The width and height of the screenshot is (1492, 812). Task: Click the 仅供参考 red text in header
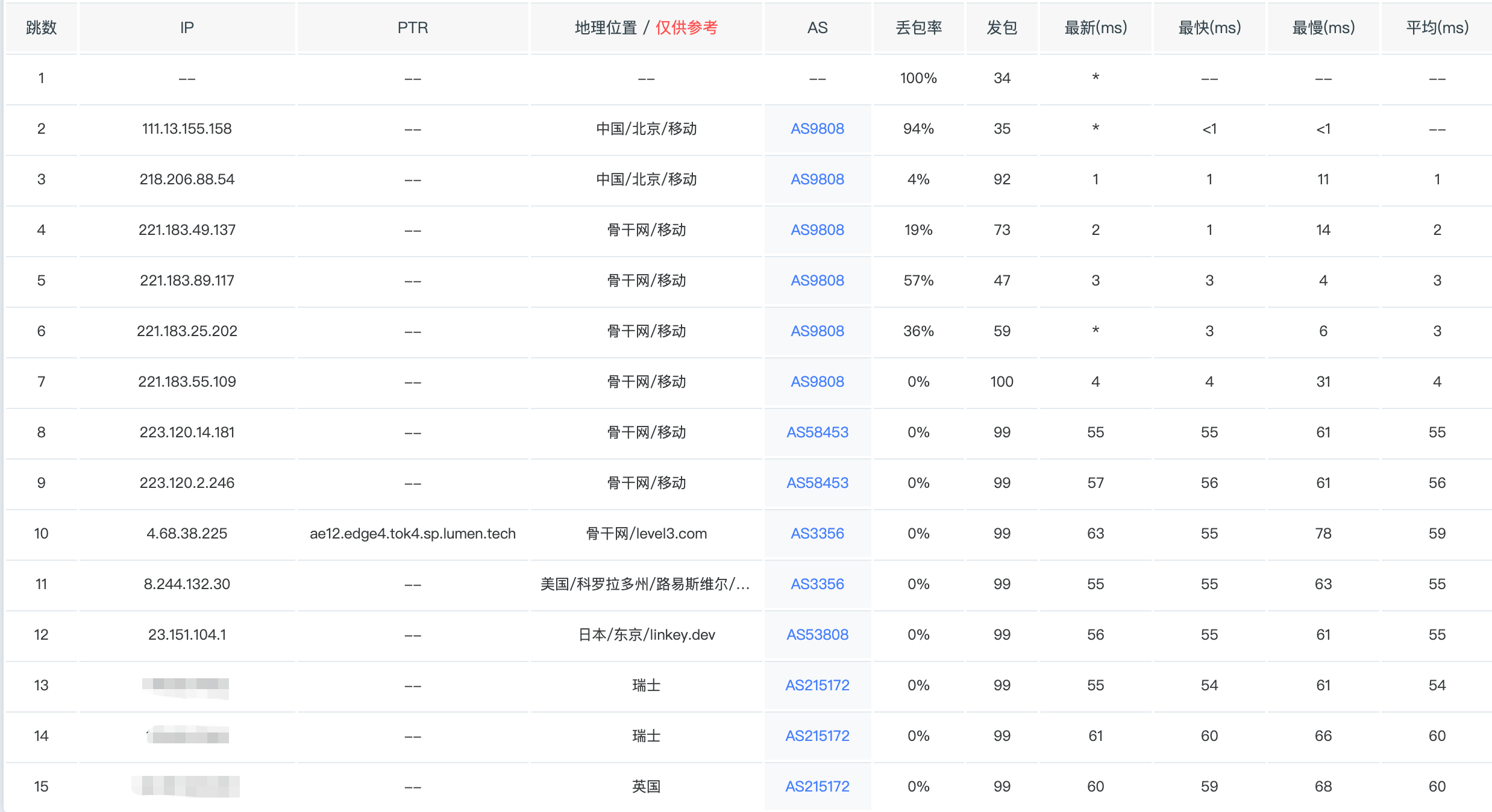pos(686,28)
